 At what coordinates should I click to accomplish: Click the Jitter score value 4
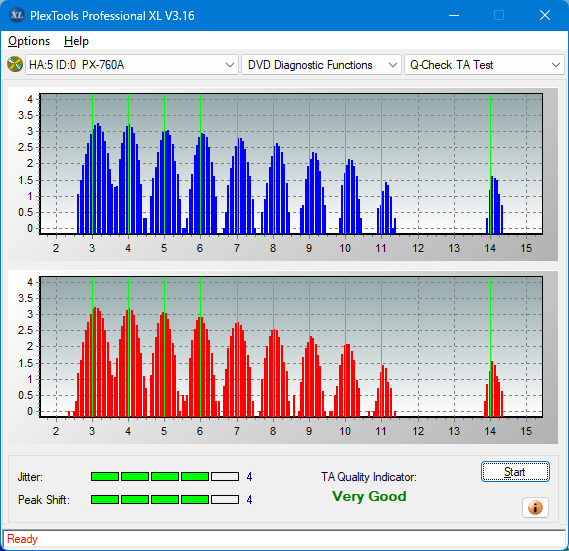249,477
